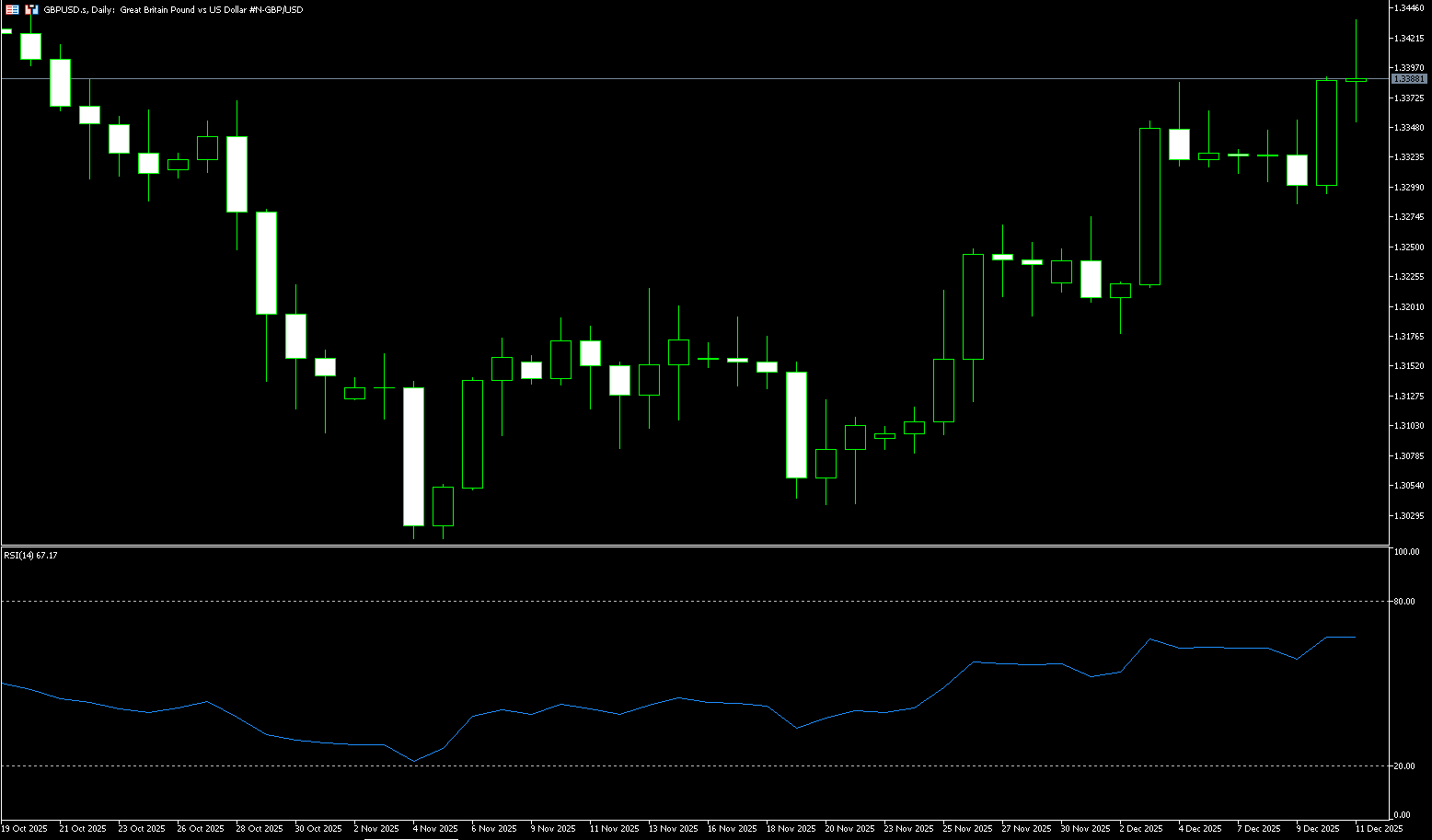Click the tall bullish candle after 2 Dec
The width and height of the screenshot is (1432, 840).
point(1149,207)
